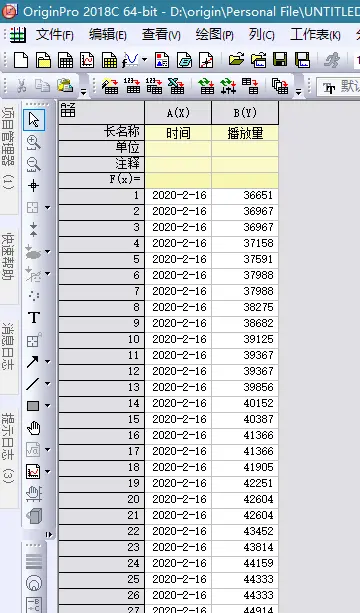Click the Import Excel icon

[x=176, y=86]
